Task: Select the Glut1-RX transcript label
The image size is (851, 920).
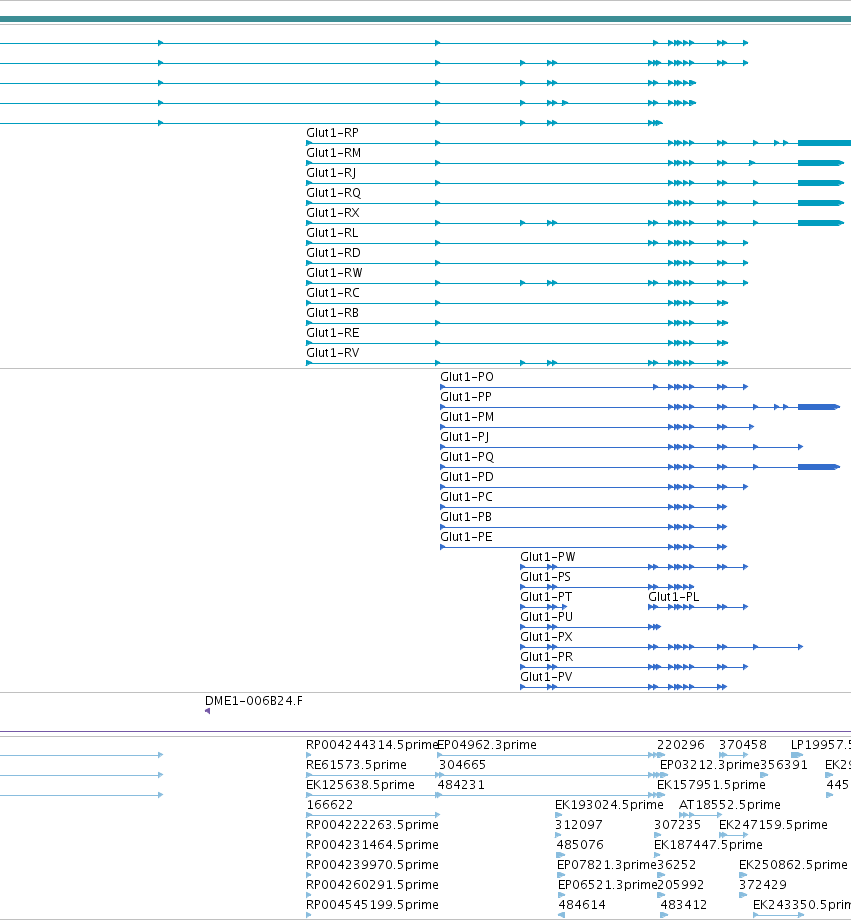Action: pos(333,213)
